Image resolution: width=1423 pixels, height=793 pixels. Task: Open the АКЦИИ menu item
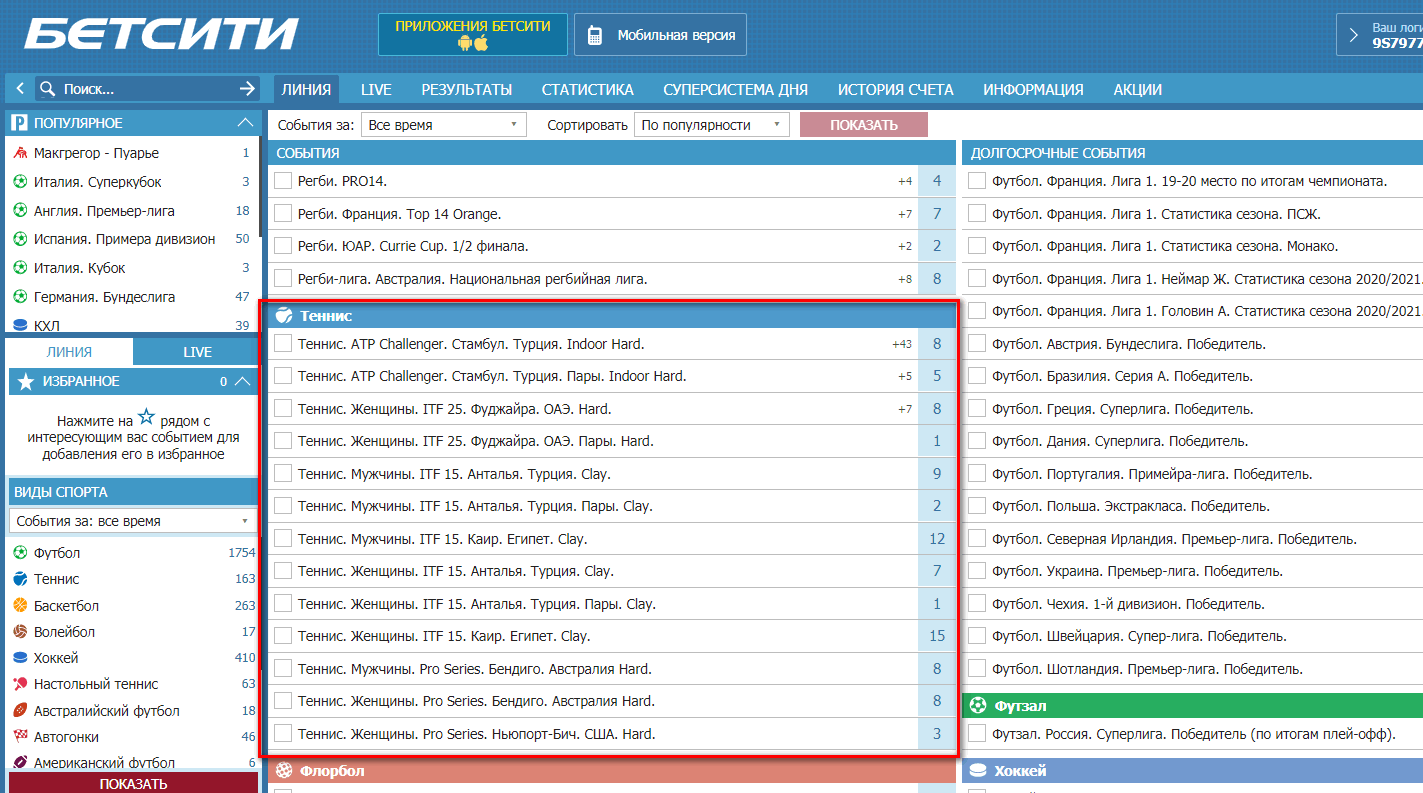(1138, 89)
